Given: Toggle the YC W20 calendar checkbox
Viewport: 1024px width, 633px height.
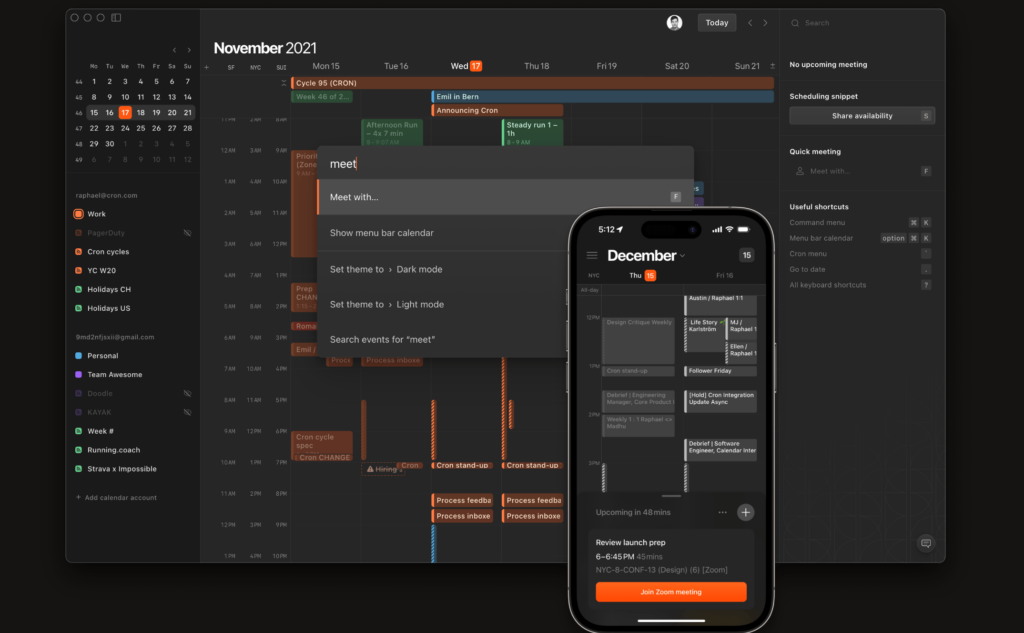Looking at the screenshot, I should coord(78,270).
